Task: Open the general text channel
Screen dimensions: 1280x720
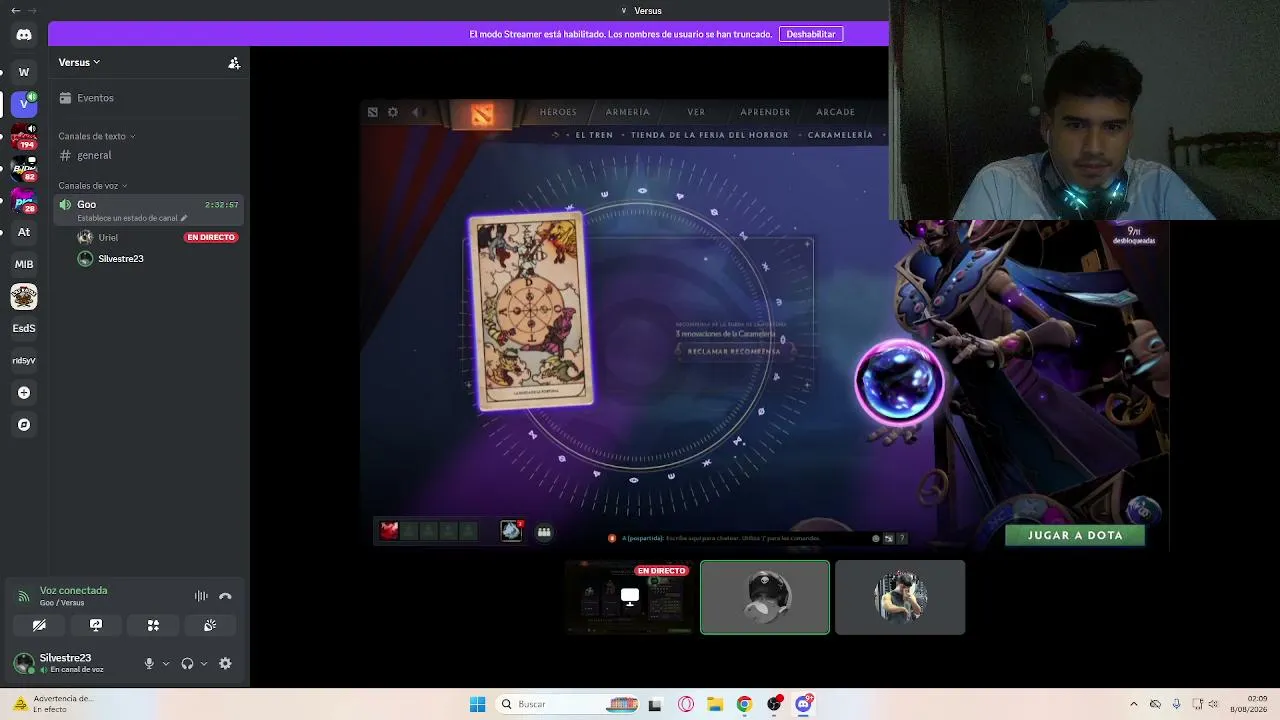Action: tap(150, 155)
